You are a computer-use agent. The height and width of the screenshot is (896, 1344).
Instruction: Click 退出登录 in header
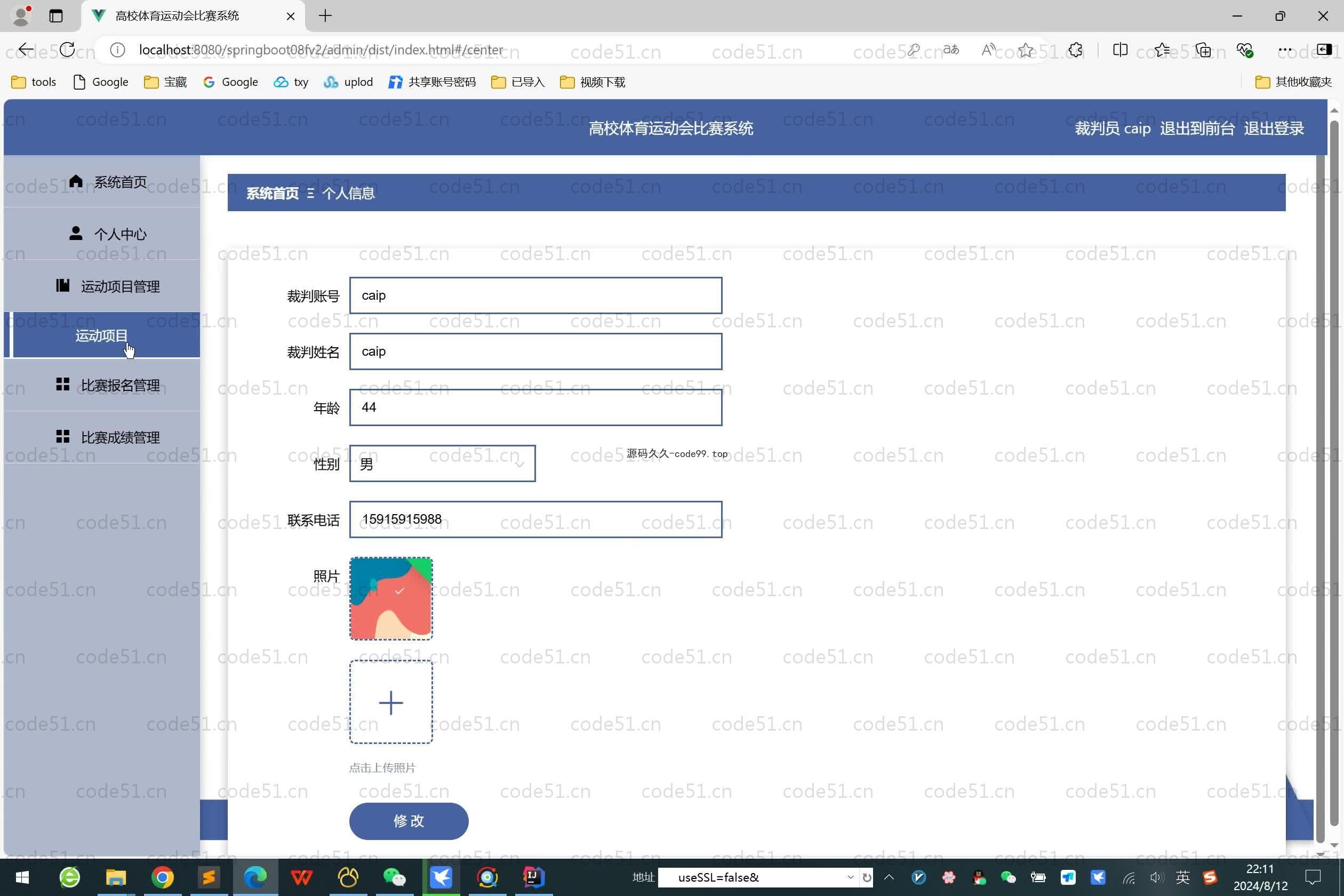click(x=1274, y=129)
